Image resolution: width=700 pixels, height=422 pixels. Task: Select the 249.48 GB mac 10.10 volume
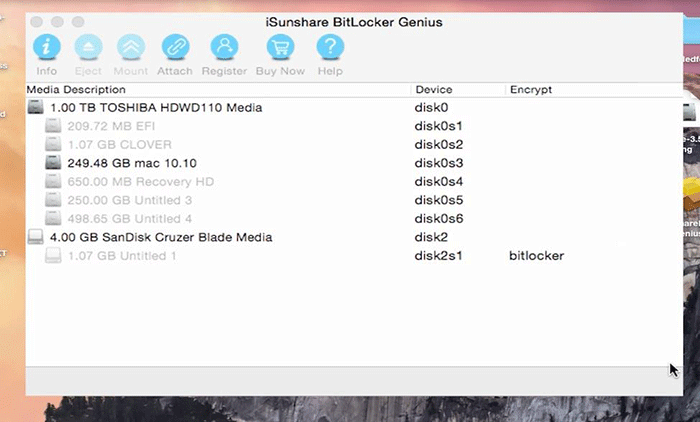(x=132, y=163)
